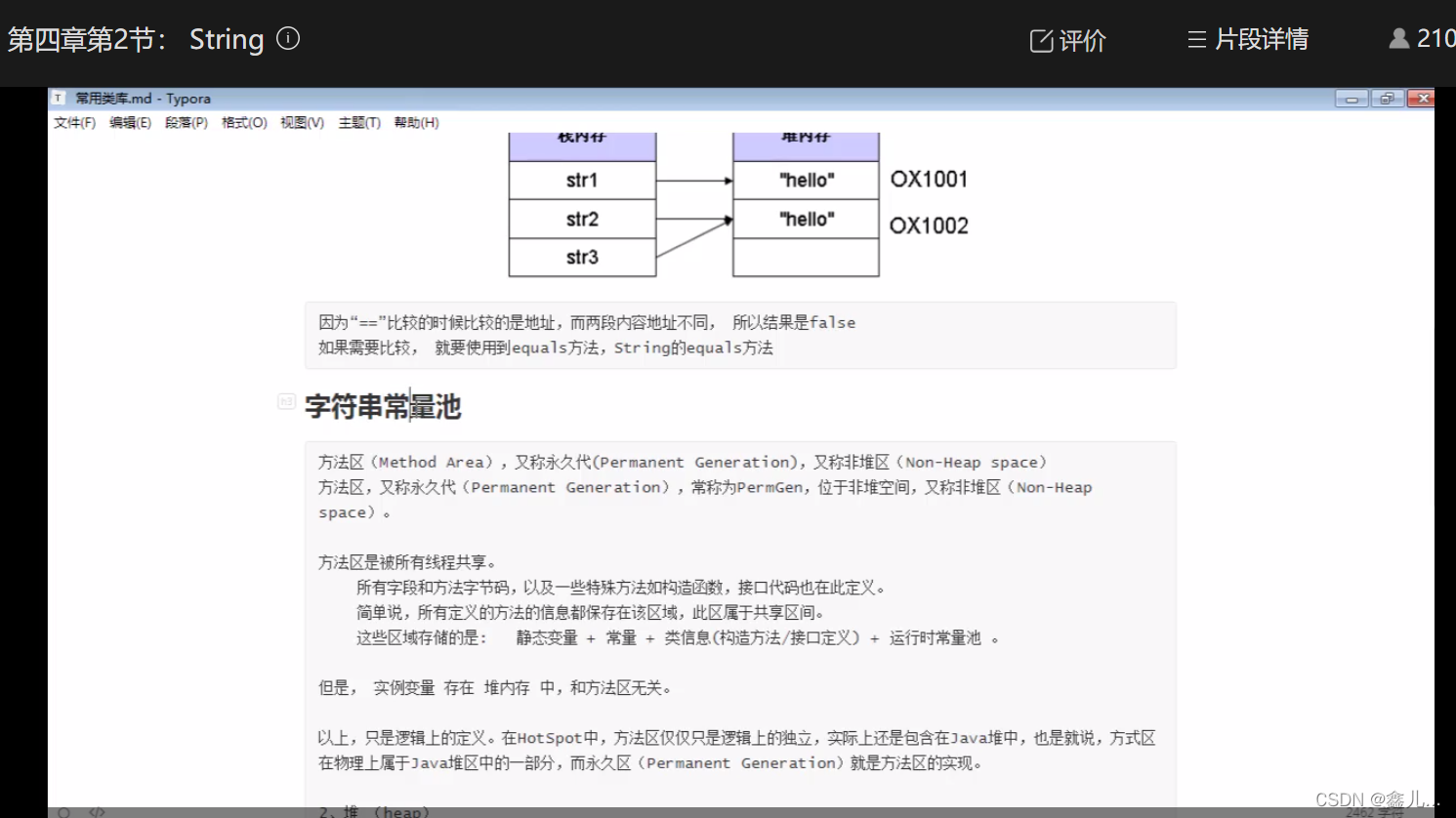1456x818 pixels.
Task: Click the h3 heading marker beside 字符串常量池
Action: [286, 401]
